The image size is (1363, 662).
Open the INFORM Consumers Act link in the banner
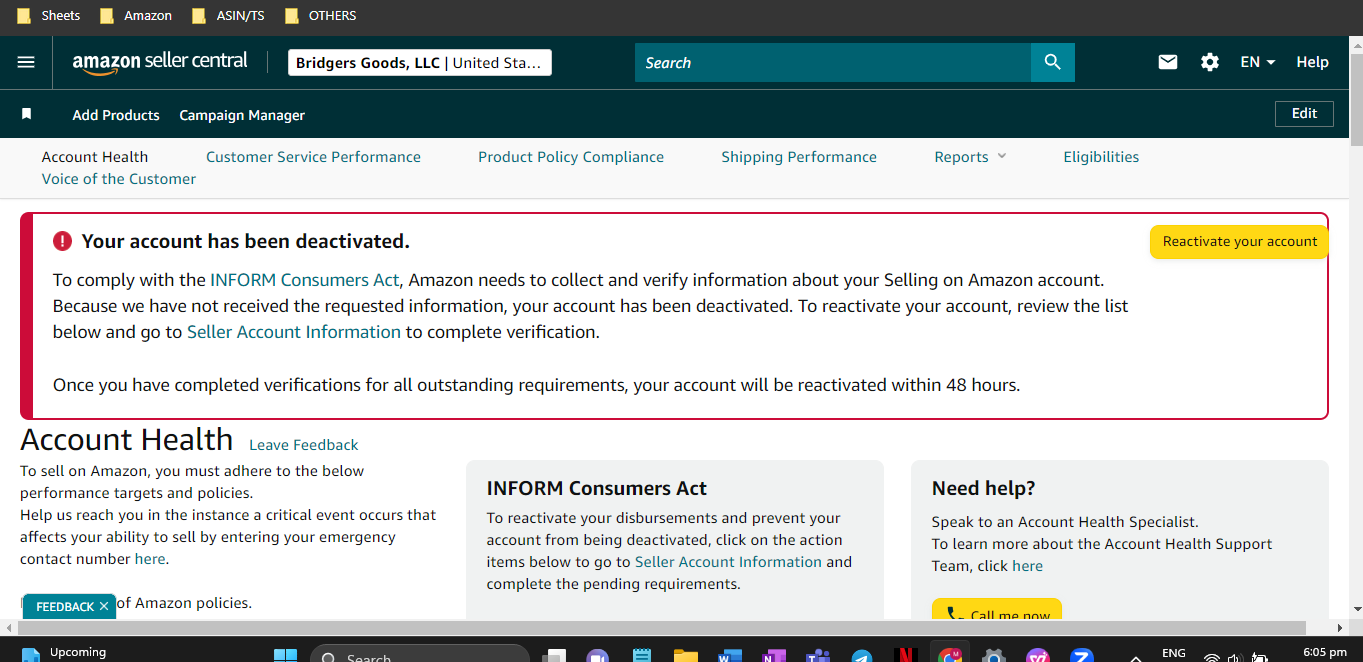[305, 280]
